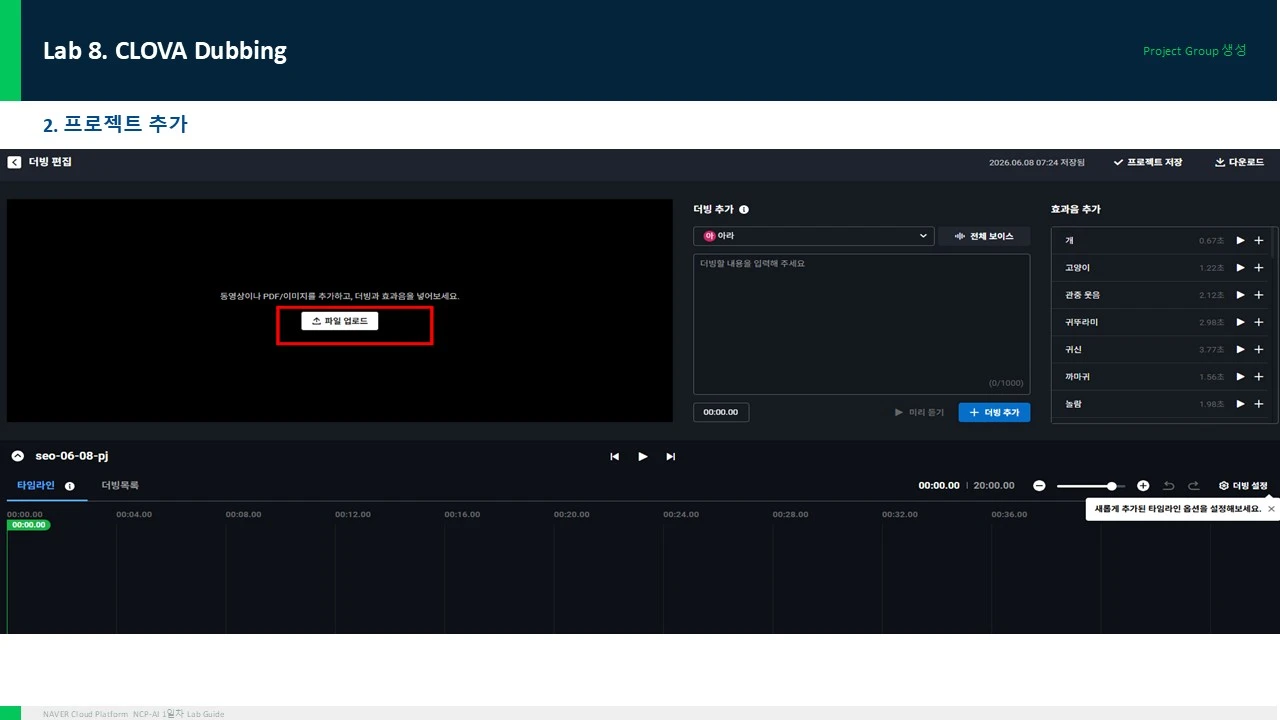Viewport: 1280px width, 720px height.
Task: Collapse the seo-06-08-pj project panel
Action: click(18, 456)
